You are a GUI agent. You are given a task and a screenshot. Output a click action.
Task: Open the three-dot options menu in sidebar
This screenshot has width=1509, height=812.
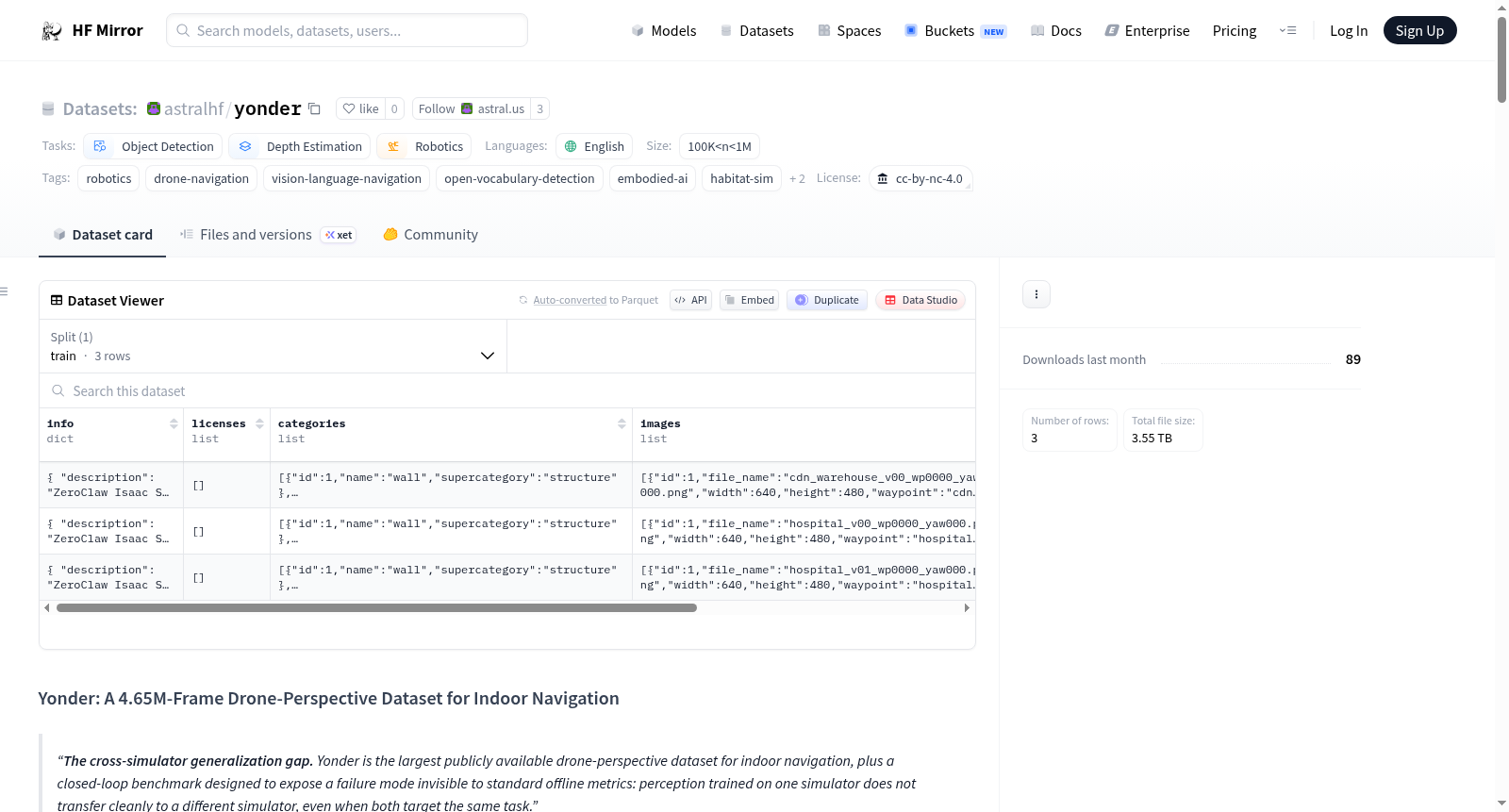tap(1036, 294)
